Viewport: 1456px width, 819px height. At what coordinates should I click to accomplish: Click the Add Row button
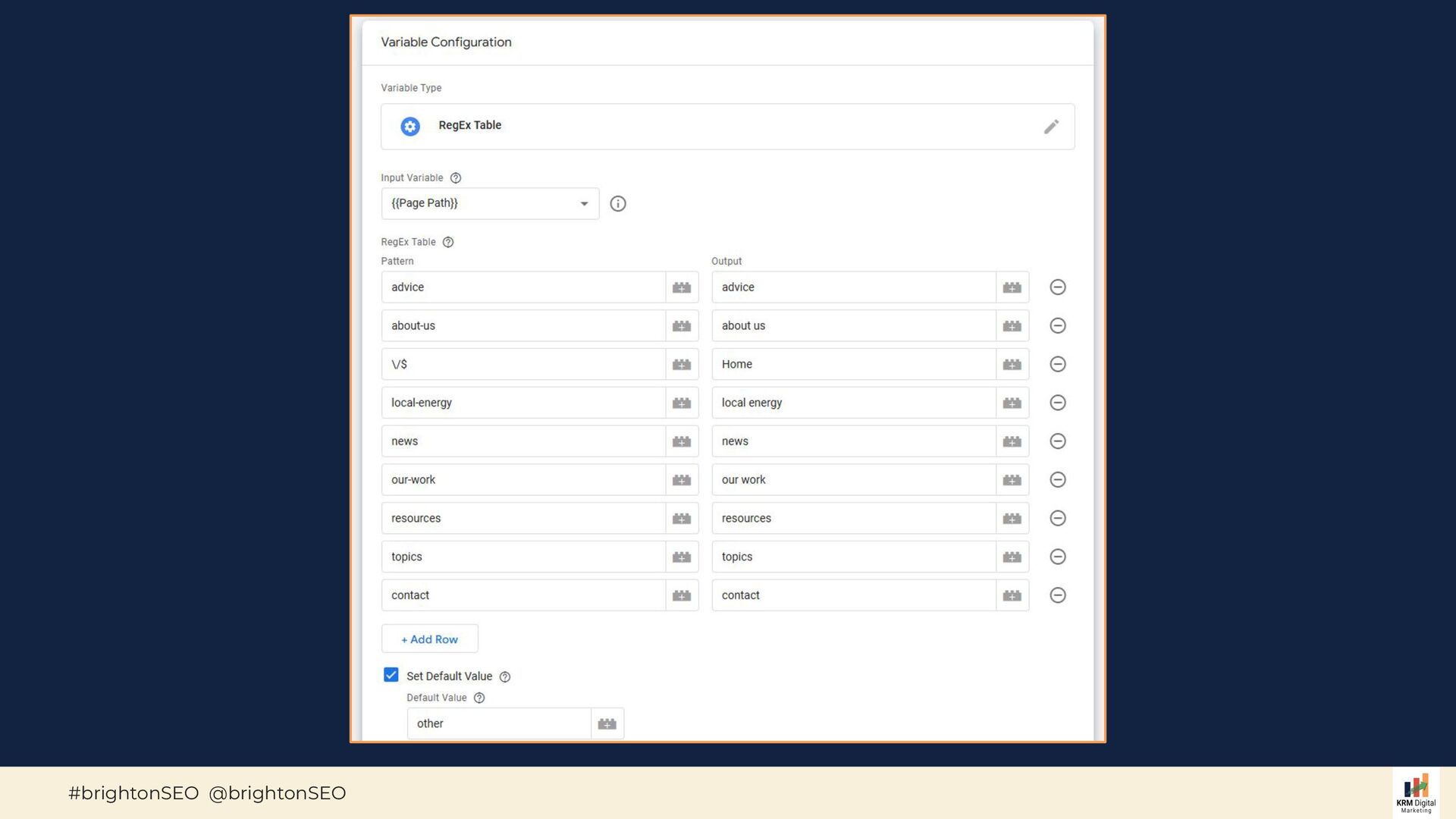429,639
